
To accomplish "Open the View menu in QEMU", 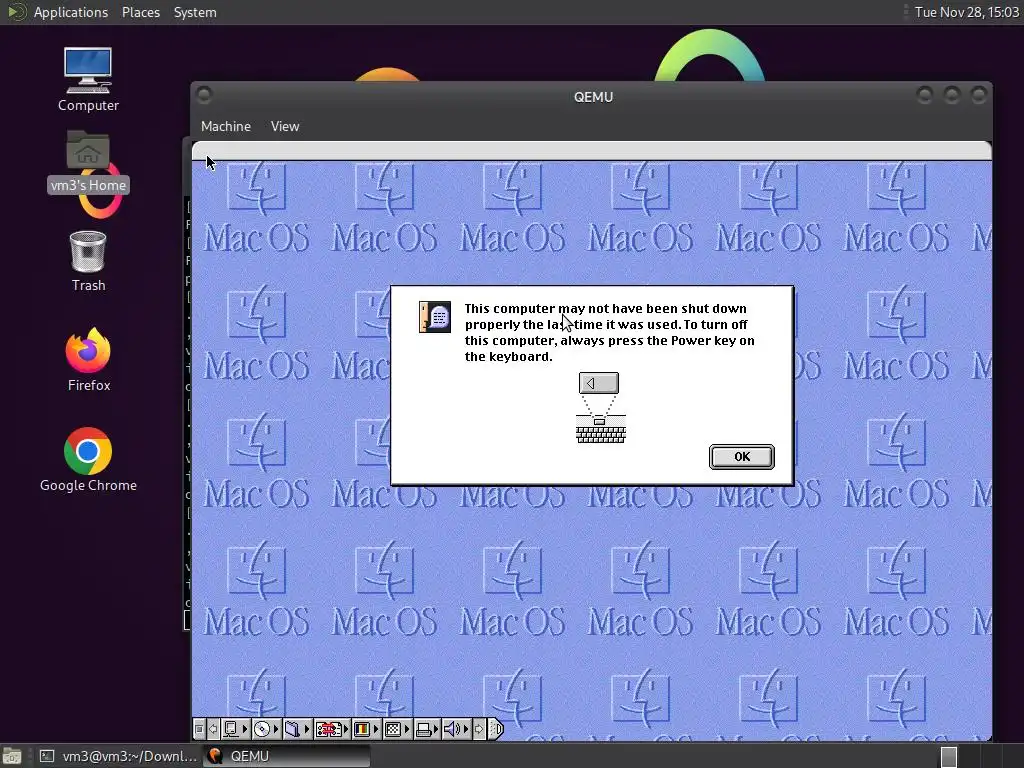I will (285, 126).
